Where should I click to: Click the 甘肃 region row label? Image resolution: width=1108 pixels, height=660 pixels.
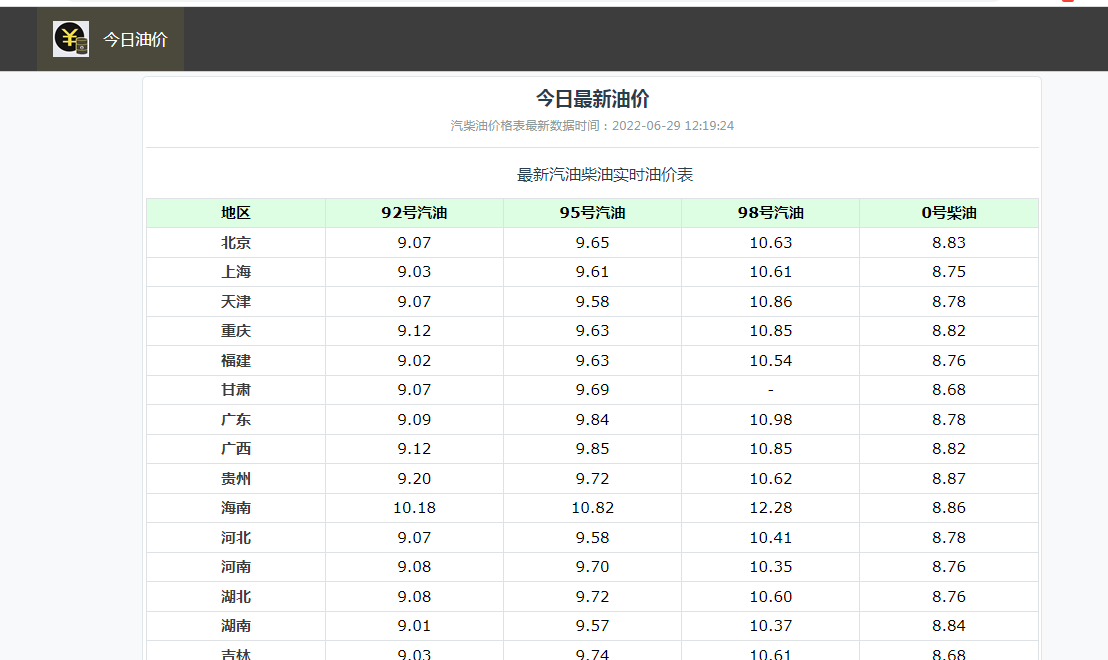click(236, 390)
